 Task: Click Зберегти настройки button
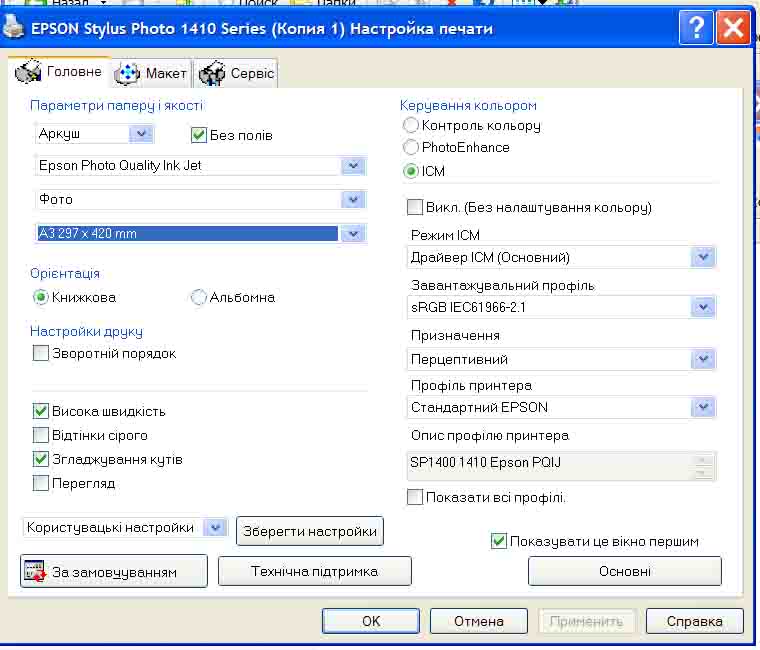tap(310, 531)
